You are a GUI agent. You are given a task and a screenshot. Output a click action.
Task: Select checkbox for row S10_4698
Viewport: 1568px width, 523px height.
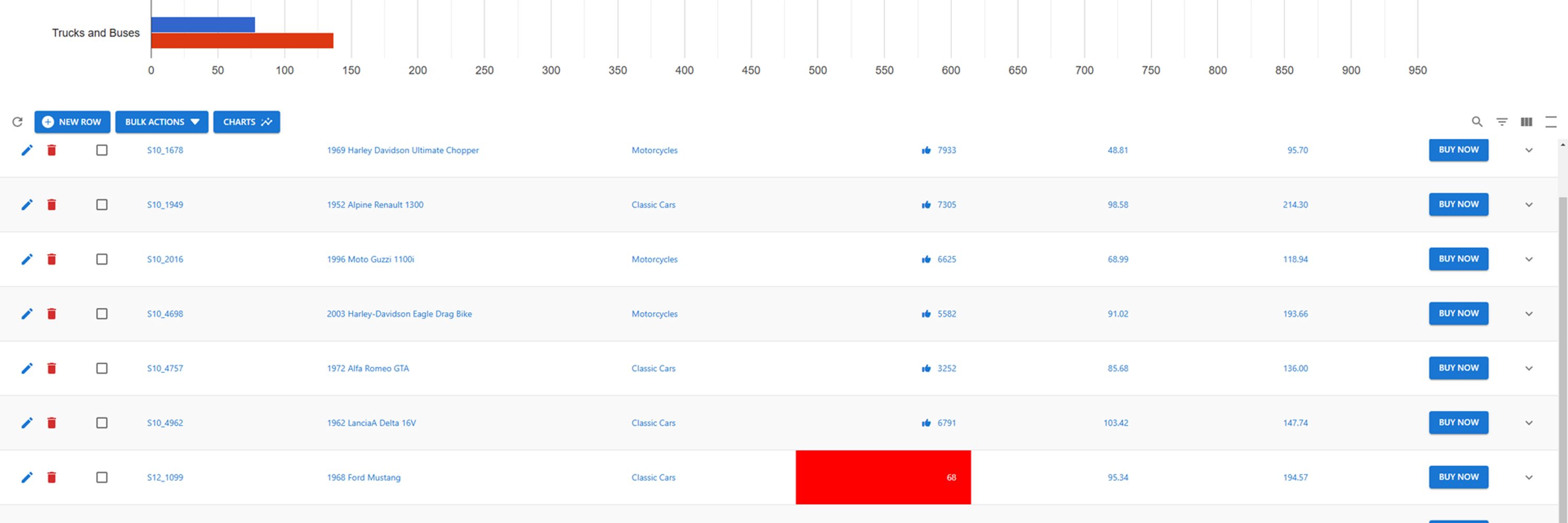[101, 314]
